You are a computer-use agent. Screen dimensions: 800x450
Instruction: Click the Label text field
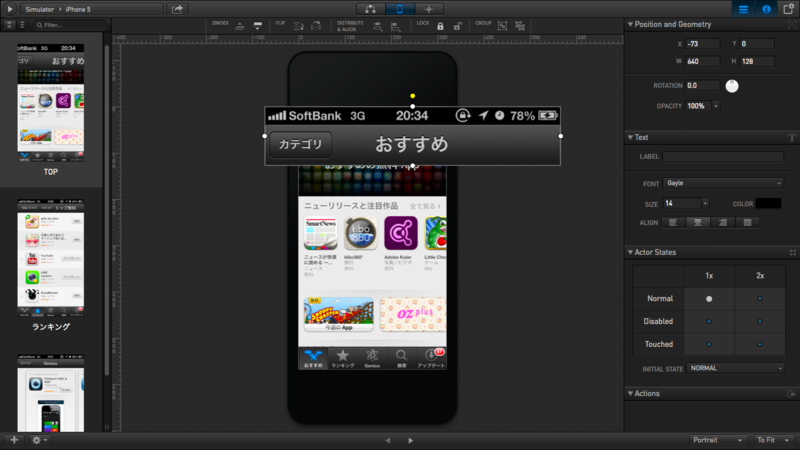pos(723,157)
